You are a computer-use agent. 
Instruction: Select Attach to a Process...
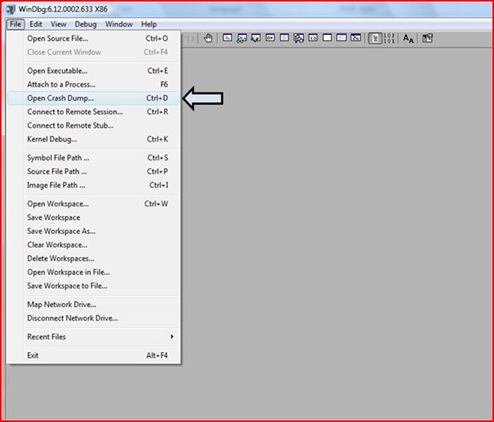point(93,84)
